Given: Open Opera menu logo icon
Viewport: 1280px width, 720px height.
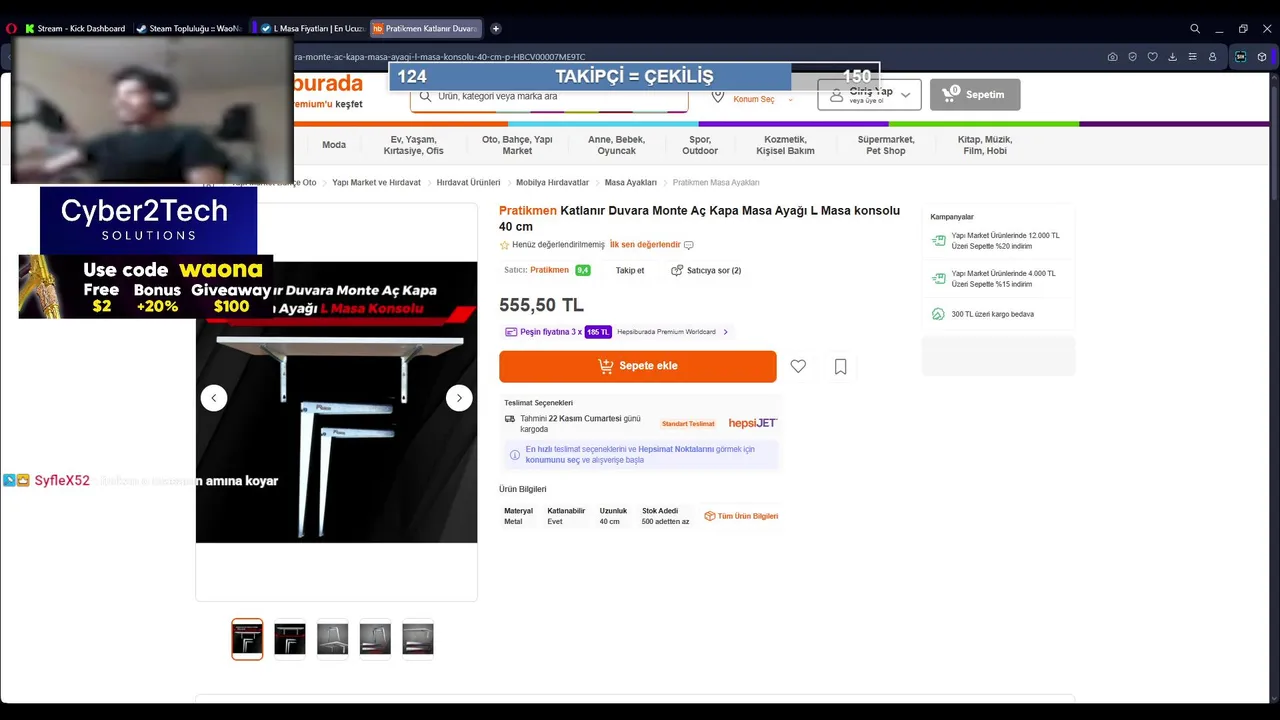Looking at the screenshot, I should [x=11, y=29].
